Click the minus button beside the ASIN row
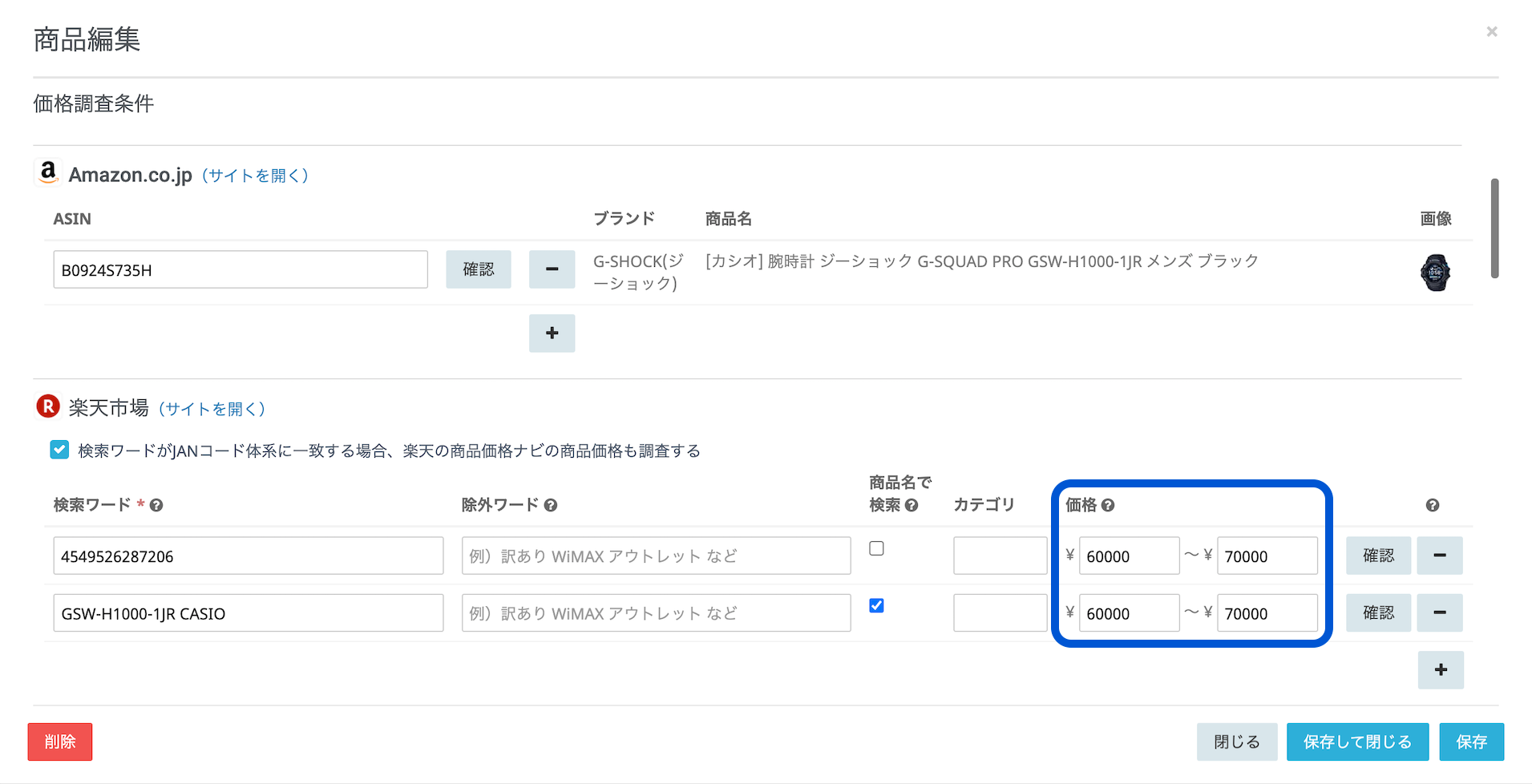 (552, 269)
